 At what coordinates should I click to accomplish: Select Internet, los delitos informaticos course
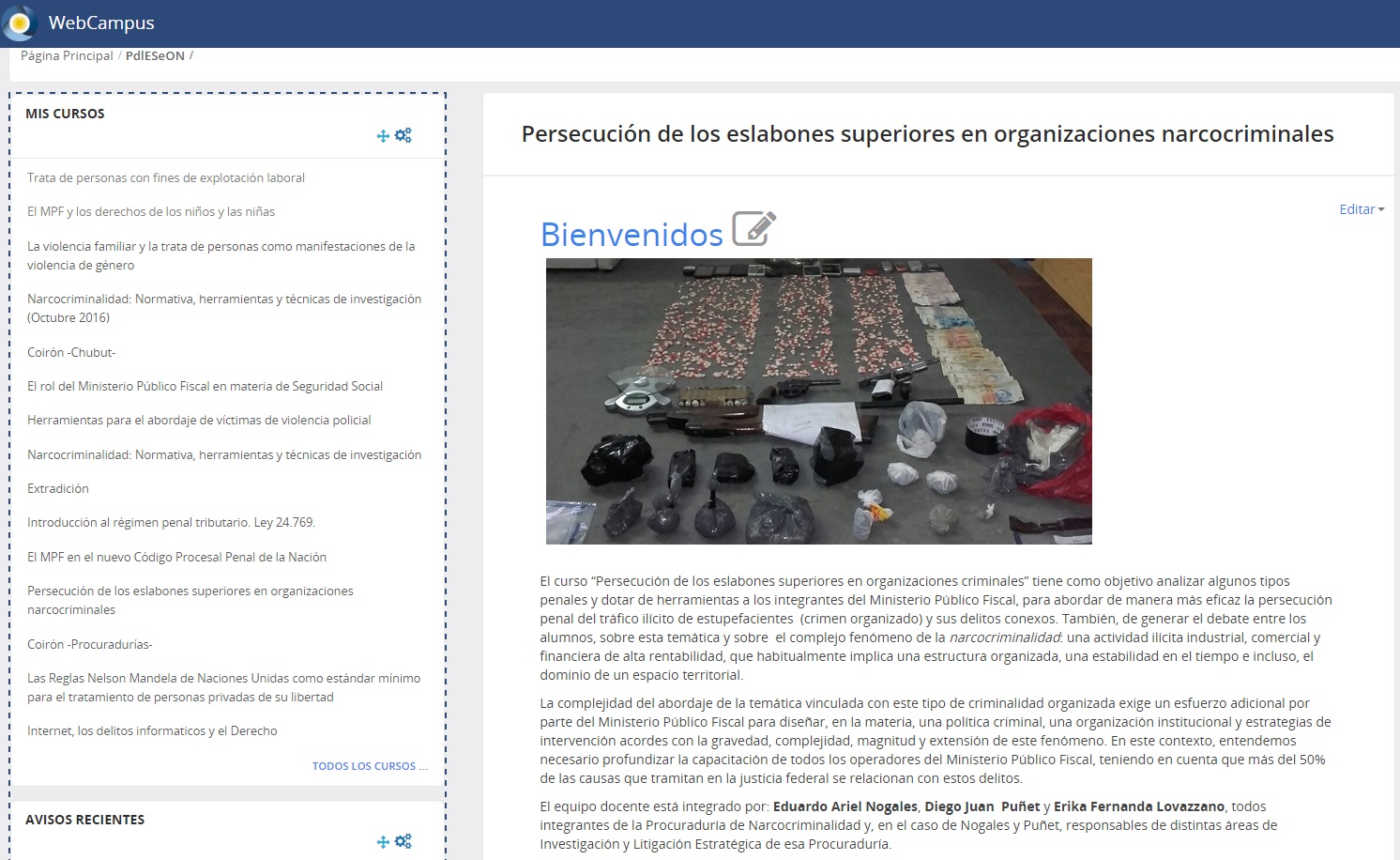[x=152, y=730]
